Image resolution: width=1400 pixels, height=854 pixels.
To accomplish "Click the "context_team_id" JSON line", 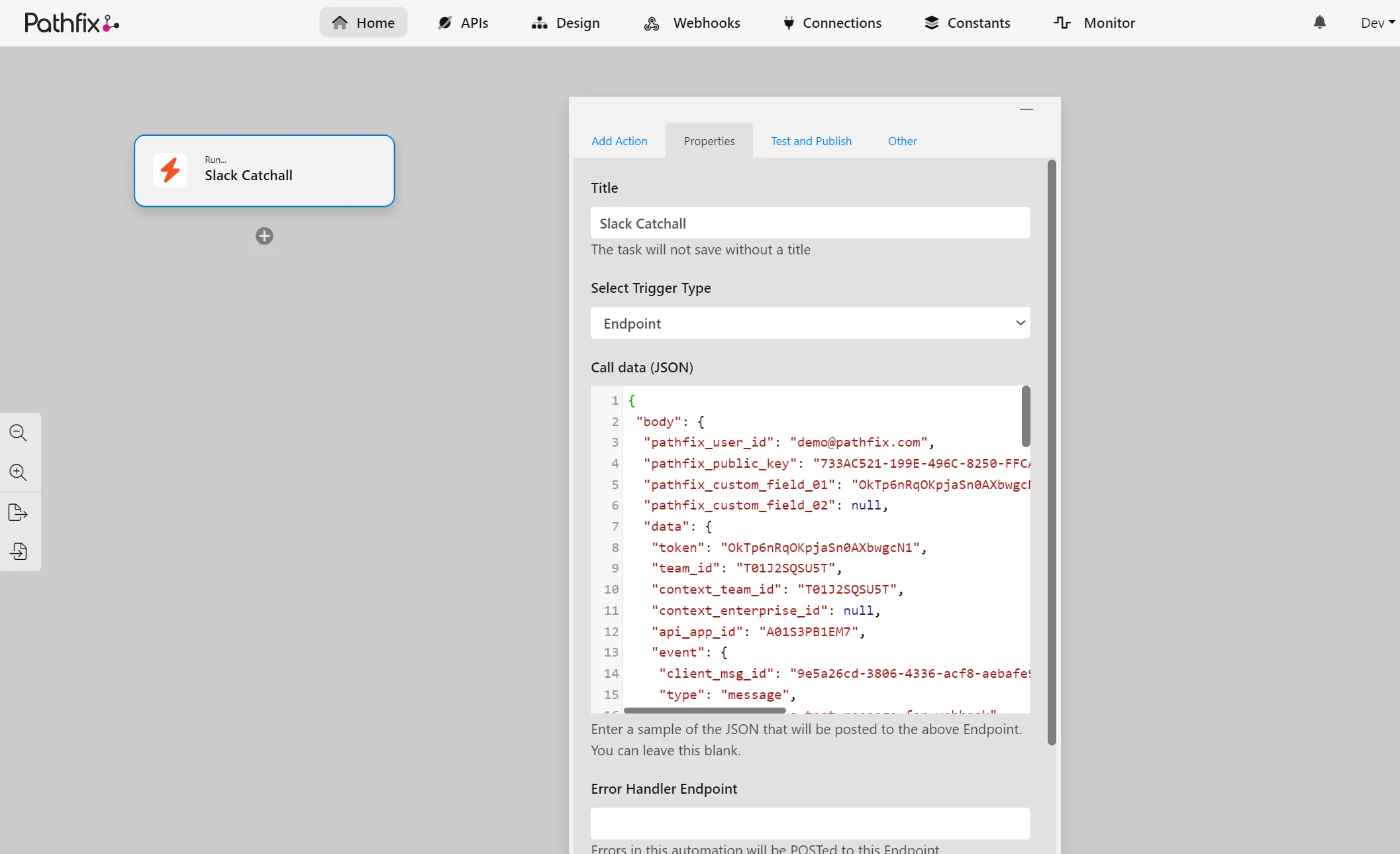I will pyautogui.click(x=777, y=589).
